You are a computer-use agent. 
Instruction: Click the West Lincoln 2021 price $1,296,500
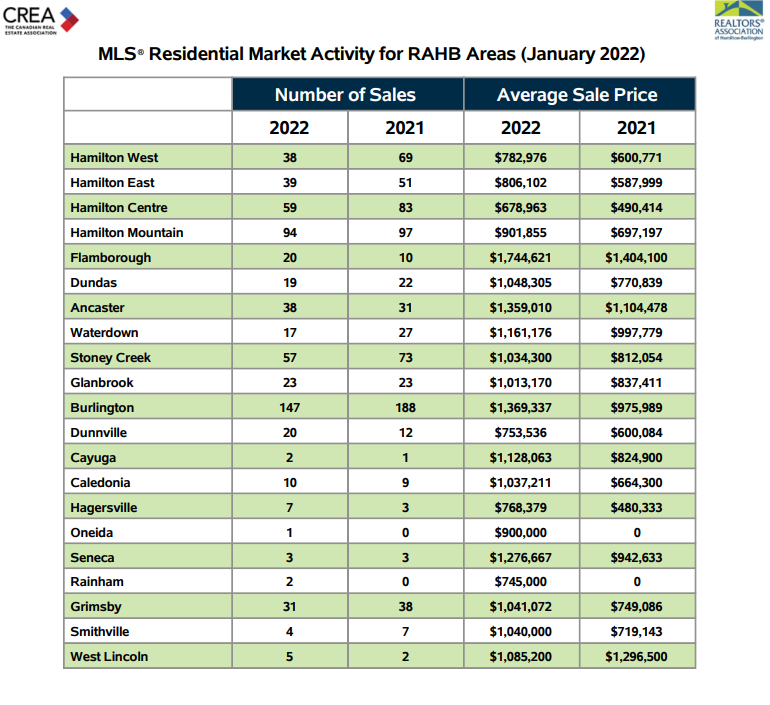click(x=636, y=657)
